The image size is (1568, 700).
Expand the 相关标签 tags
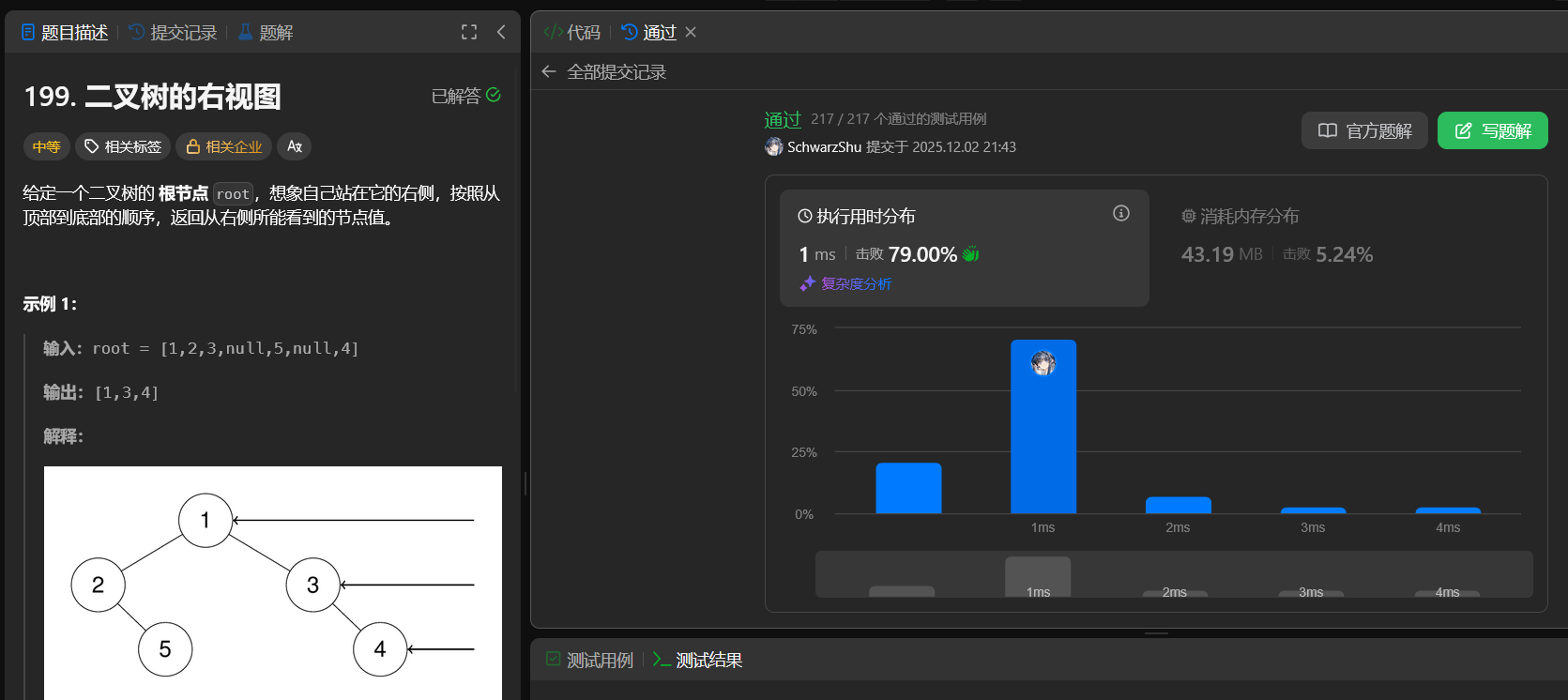point(123,146)
